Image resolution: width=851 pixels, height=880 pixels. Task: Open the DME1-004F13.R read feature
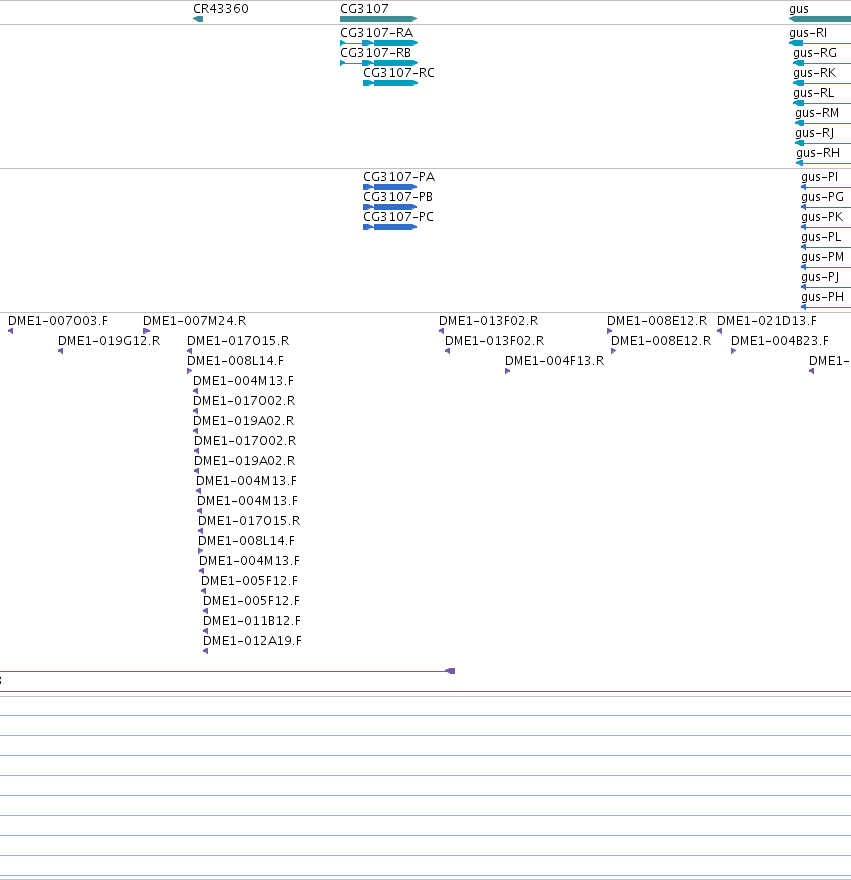pyautogui.click(x=507, y=371)
